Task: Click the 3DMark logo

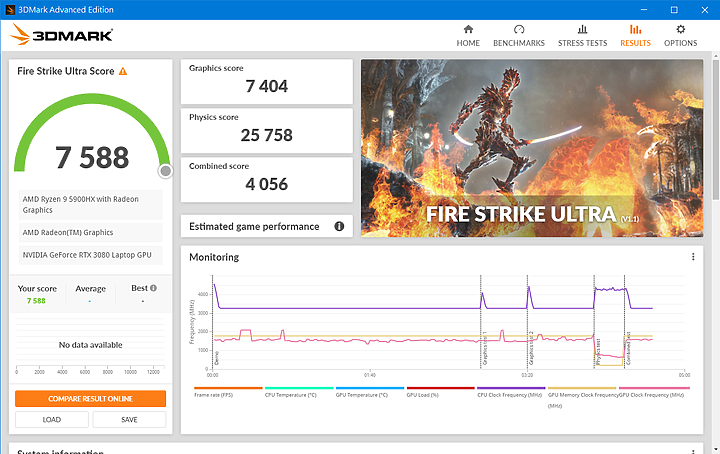Action: point(62,34)
